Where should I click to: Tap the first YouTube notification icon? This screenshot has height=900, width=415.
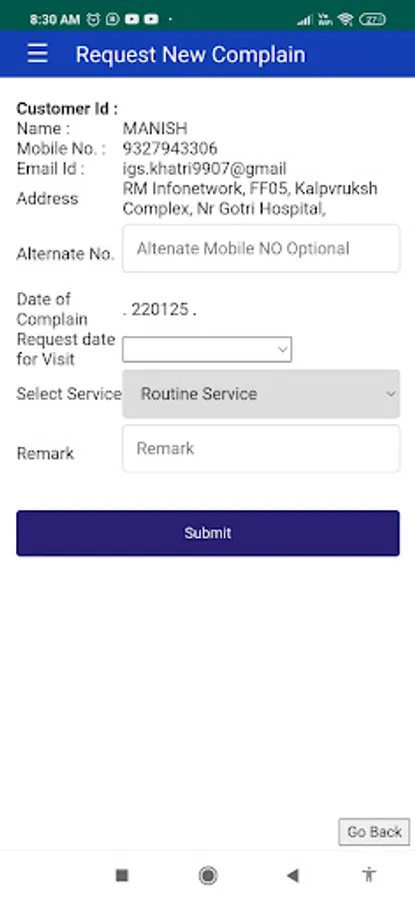point(132,20)
